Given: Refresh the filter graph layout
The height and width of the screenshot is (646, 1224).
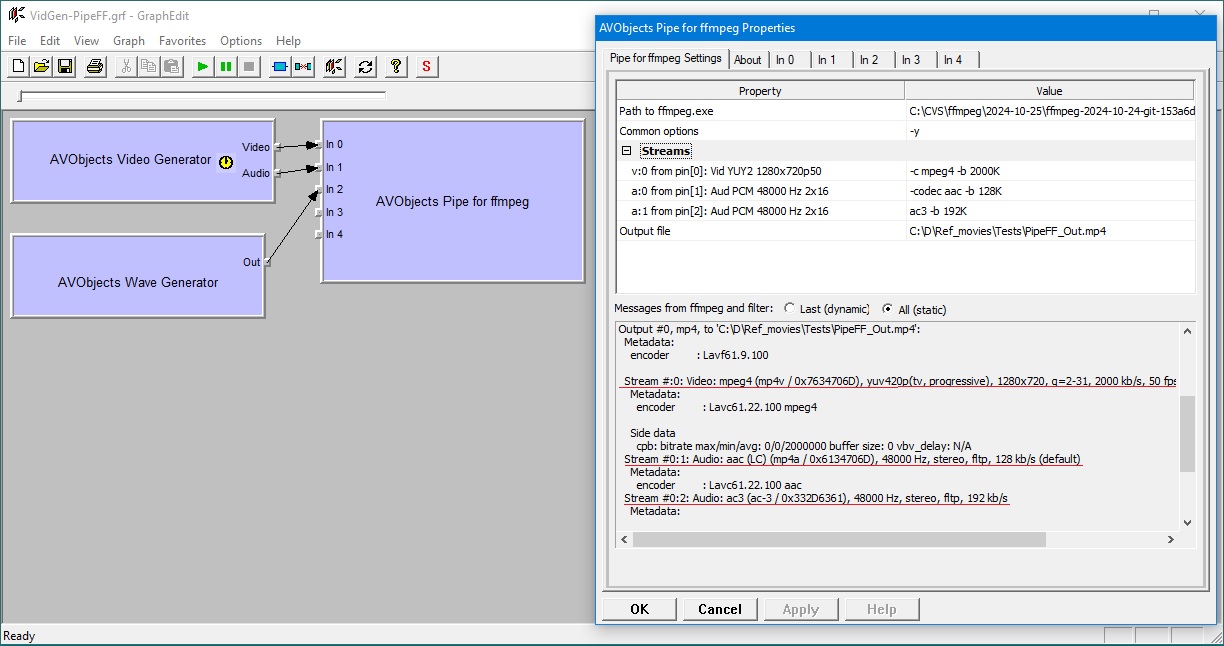Looking at the screenshot, I should 363,66.
